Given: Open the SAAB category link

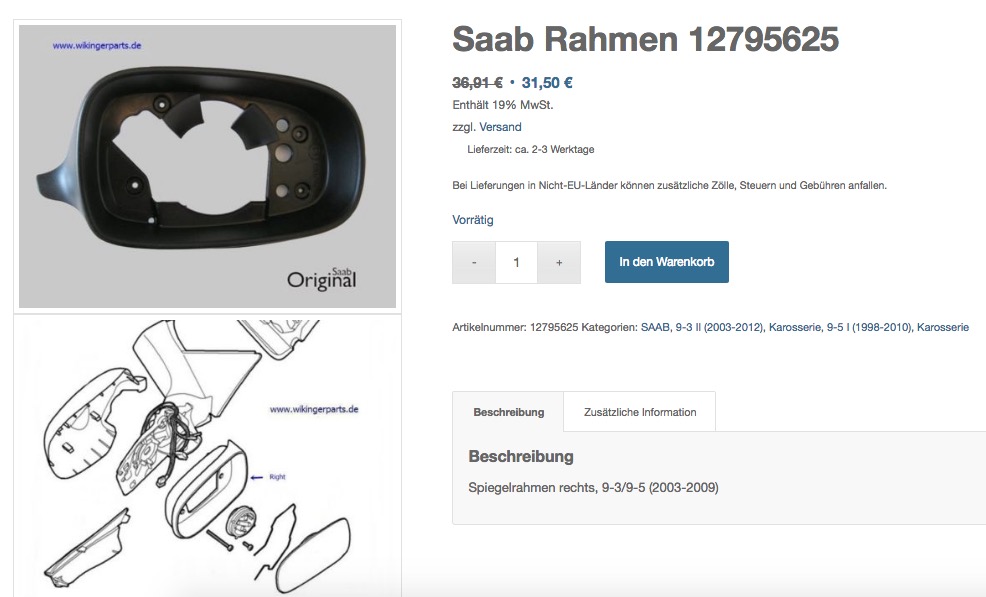Looking at the screenshot, I should 655,327.
